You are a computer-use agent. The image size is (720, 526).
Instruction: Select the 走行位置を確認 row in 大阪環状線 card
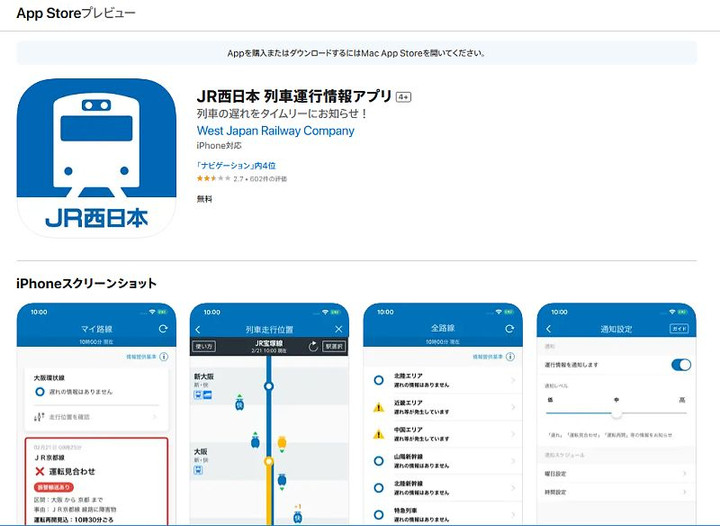pos(96,416)
